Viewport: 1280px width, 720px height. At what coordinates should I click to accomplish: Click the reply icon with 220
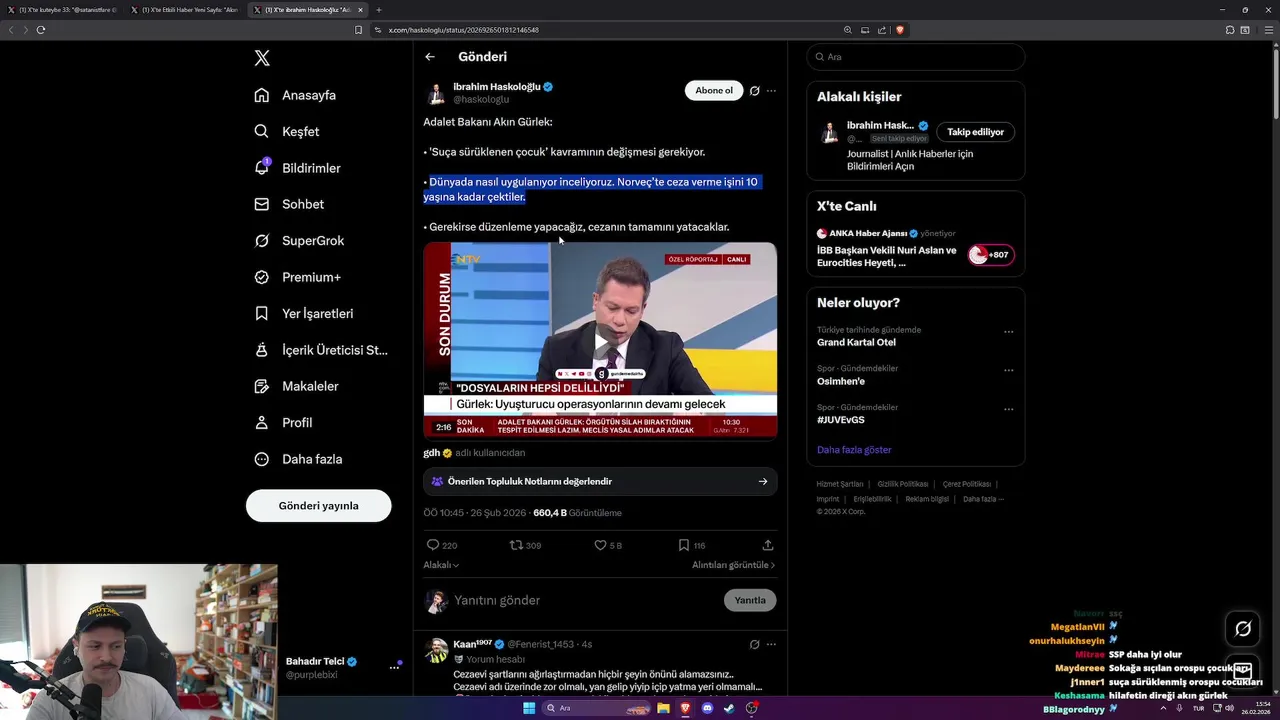click(x=441, y=545)
